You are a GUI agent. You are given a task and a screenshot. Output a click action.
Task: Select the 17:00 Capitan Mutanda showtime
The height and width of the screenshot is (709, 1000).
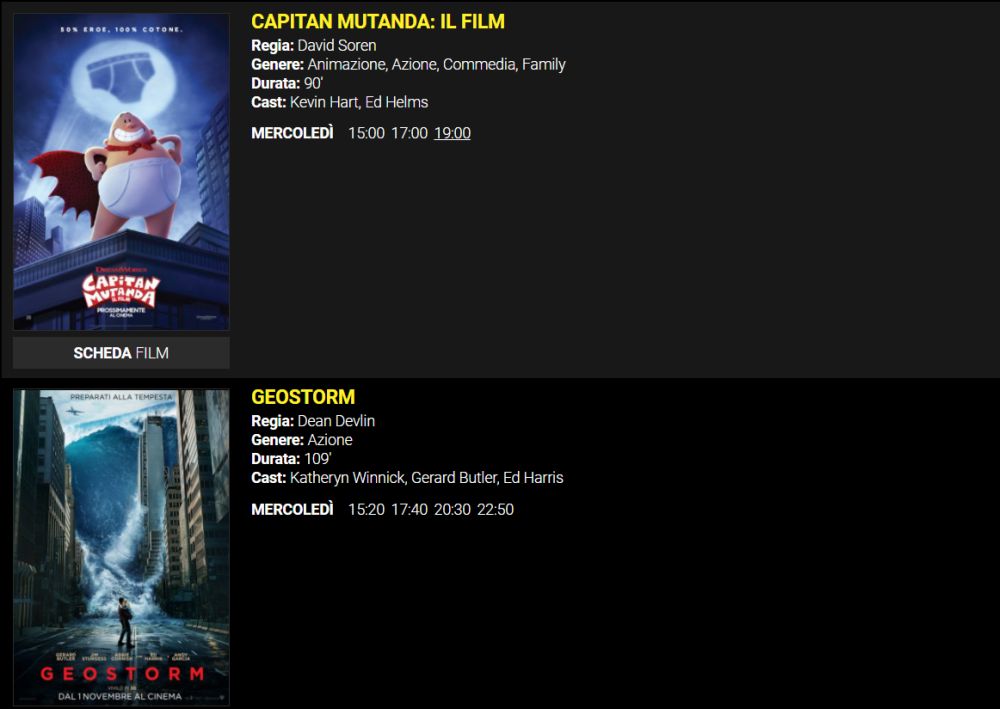tap(409, 133)
